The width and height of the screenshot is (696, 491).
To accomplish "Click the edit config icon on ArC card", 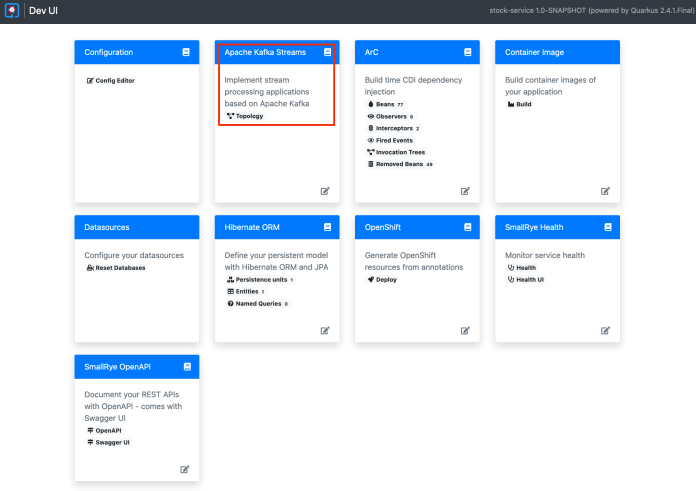I will pyautogui.click(x=465, y=191).
